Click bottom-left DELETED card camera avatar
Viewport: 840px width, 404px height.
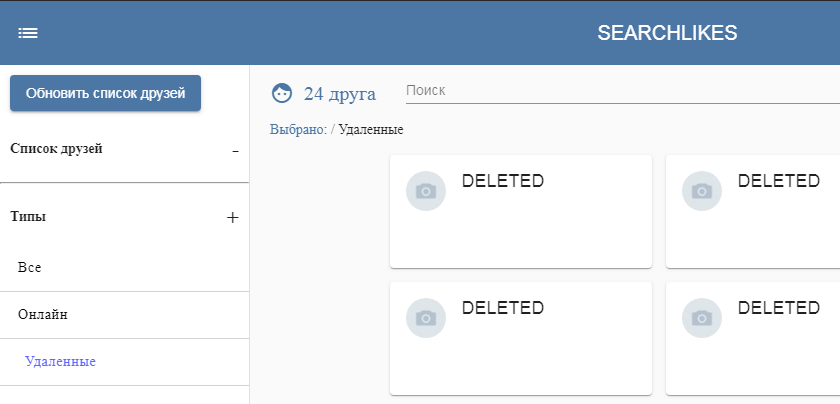pyautogui.click(x=426, y=318)
